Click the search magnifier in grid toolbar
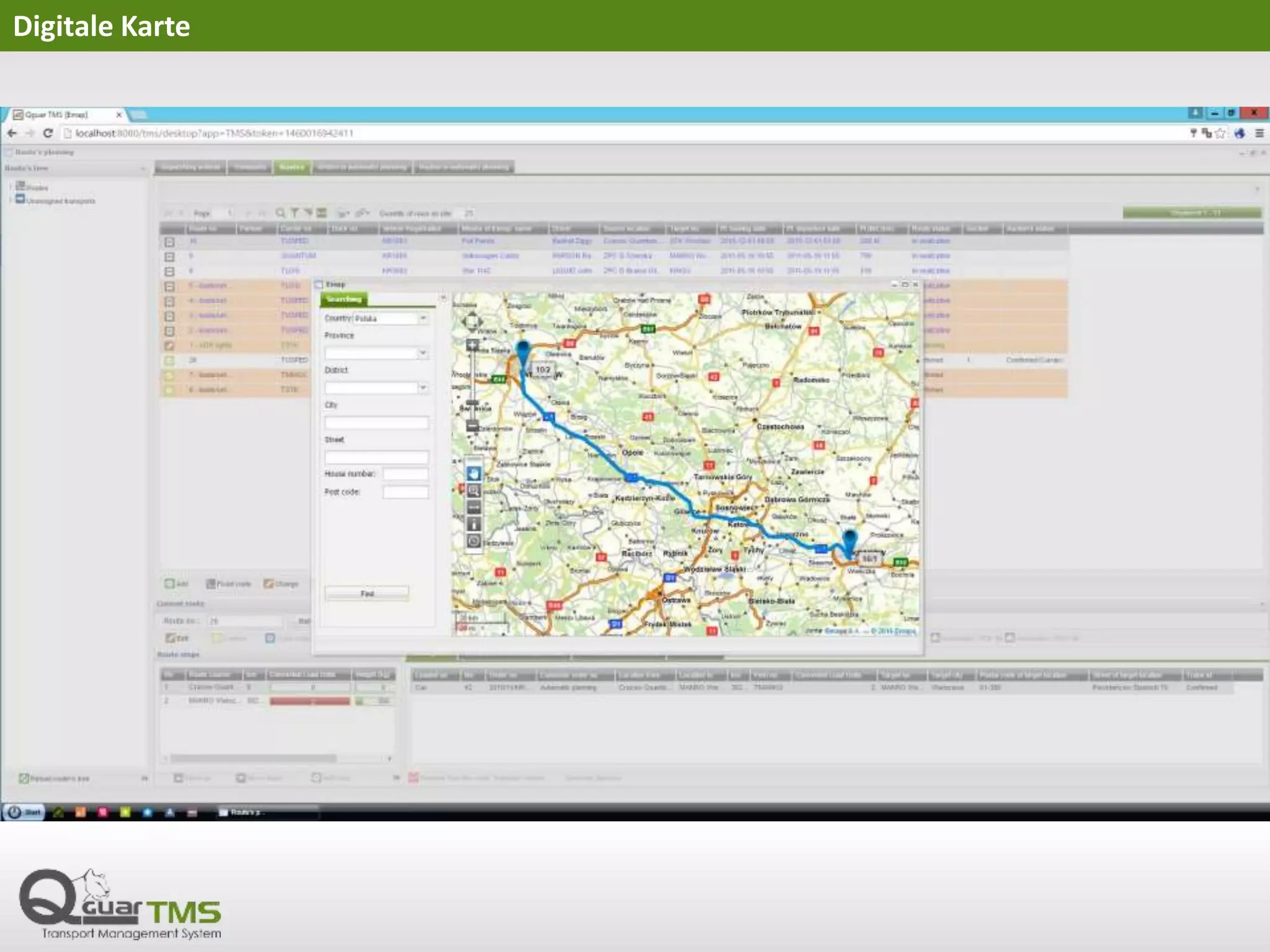Viewport: 1270px width, 952px height. 280,213
